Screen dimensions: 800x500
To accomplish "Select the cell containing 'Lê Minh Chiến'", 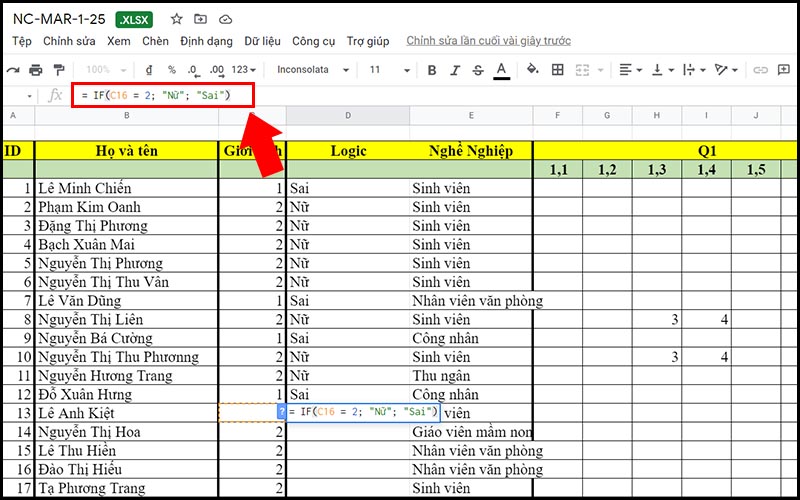I will (126, 188).
